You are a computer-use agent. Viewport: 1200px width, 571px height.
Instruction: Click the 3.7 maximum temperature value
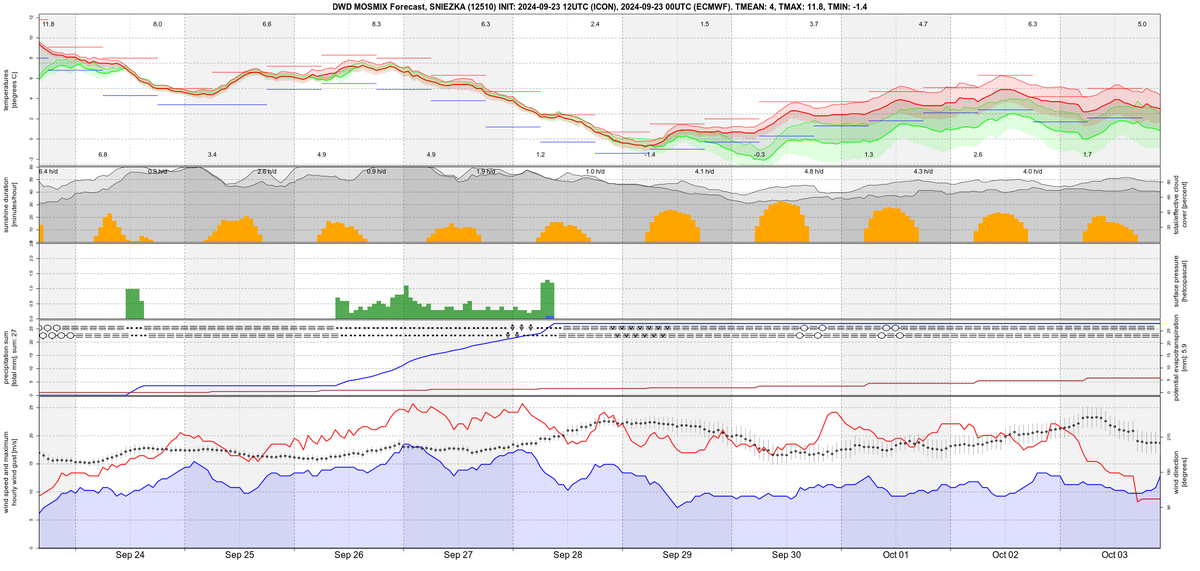click(x=814, y=23)
